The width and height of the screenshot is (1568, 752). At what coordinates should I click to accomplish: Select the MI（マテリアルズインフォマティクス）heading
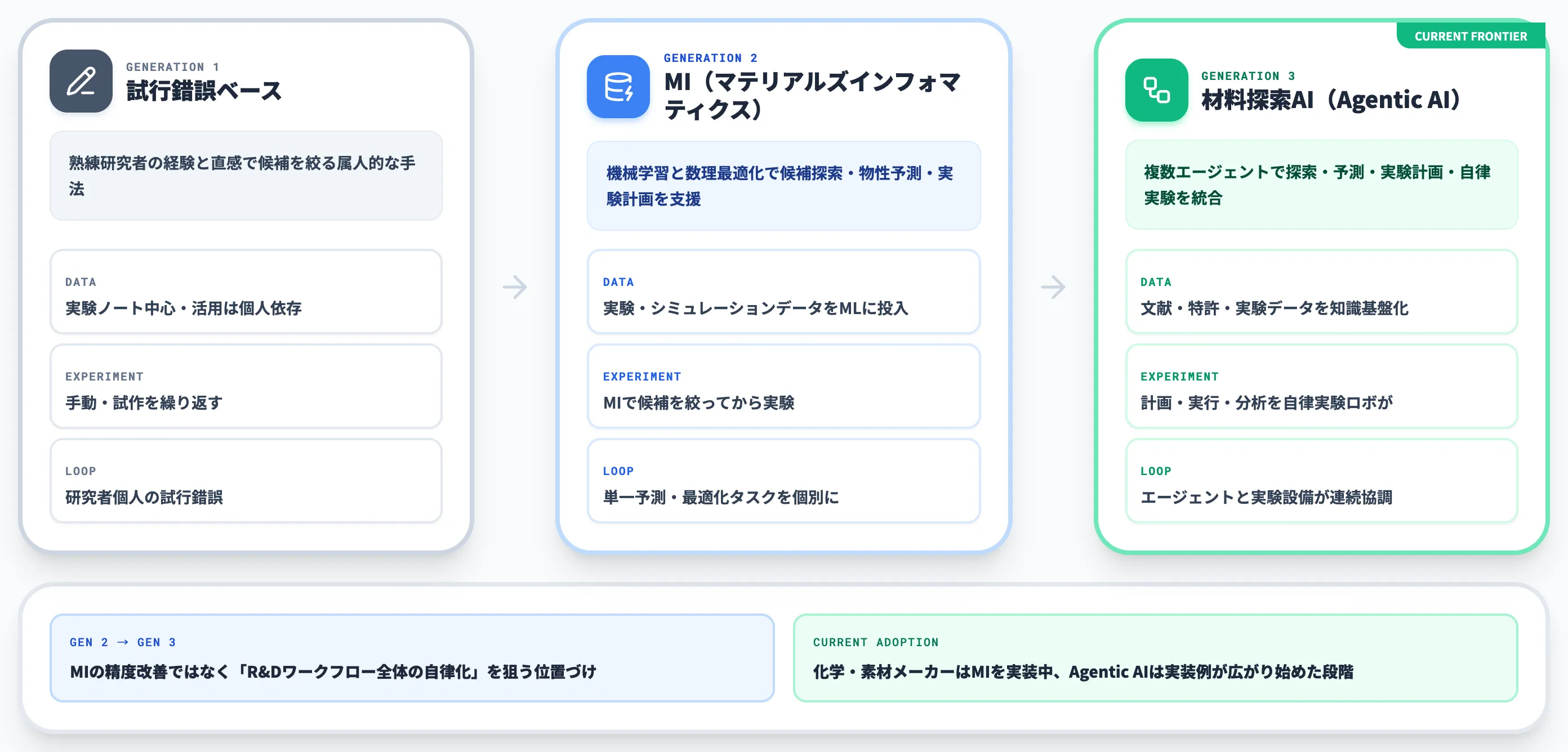pos(813,96)
